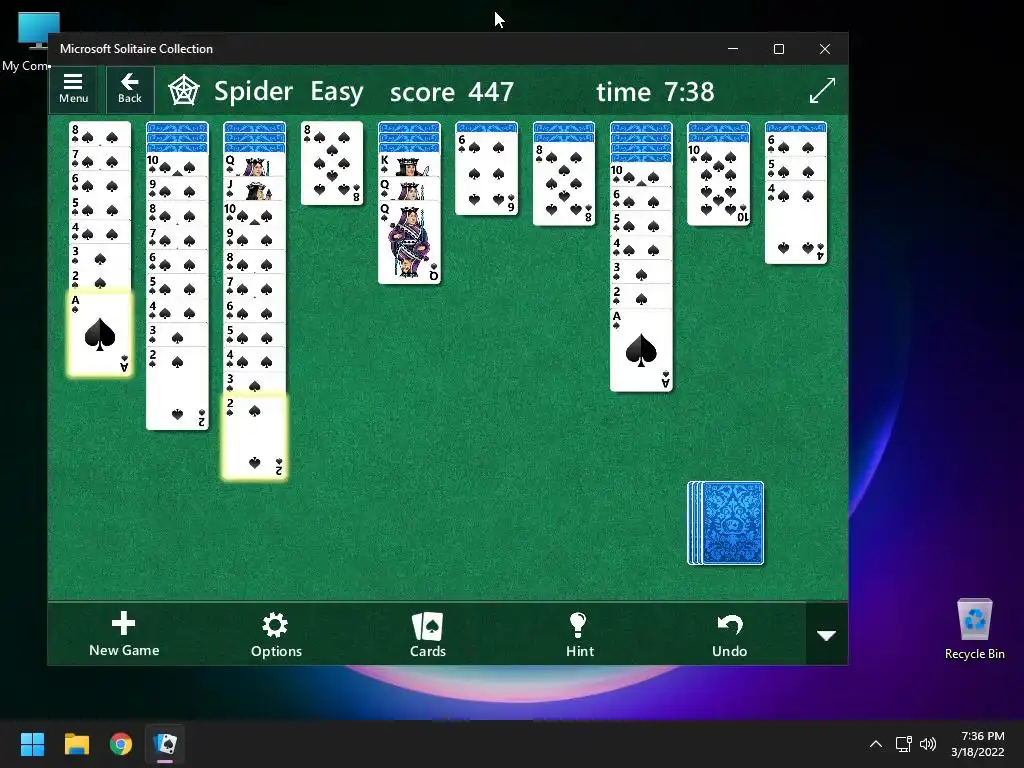Viewport: 1024px width, 768px height.
Task: Select the 6 of spades topping tenth column
Action: pos(795,144)
